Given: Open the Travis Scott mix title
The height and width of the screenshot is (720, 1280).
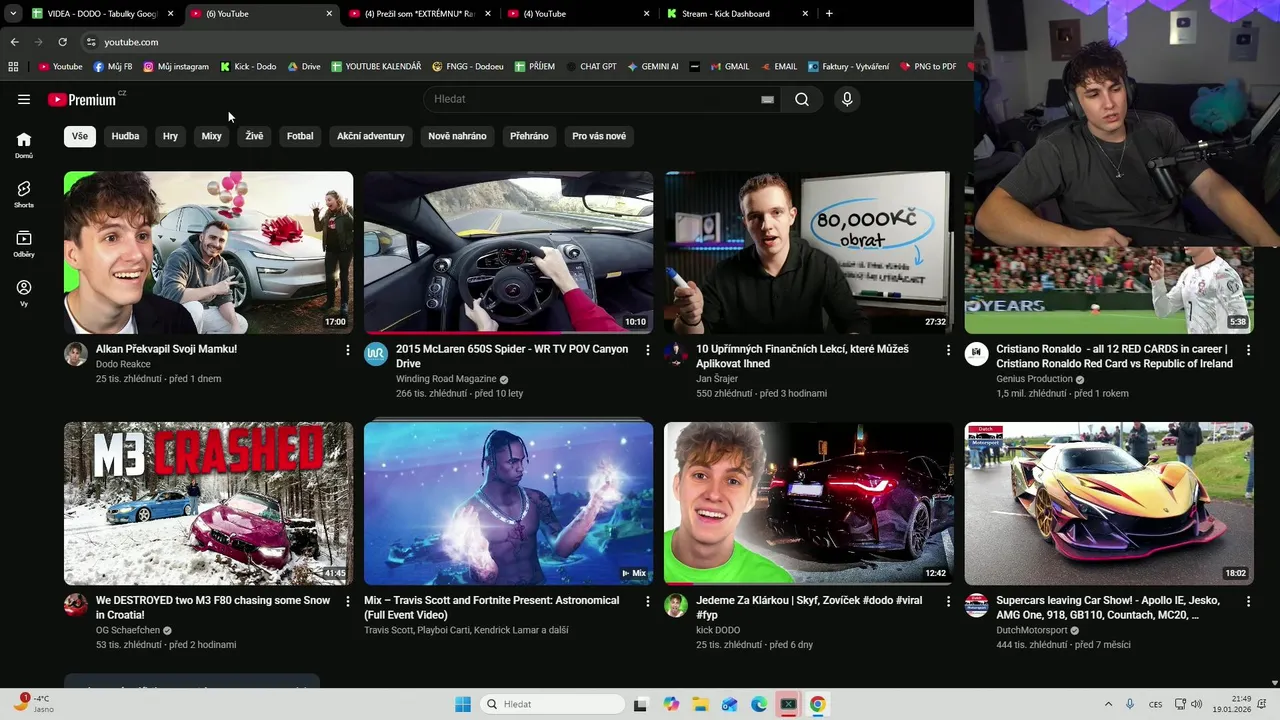Looking at the screenshot, I should (x=492, y=607).
